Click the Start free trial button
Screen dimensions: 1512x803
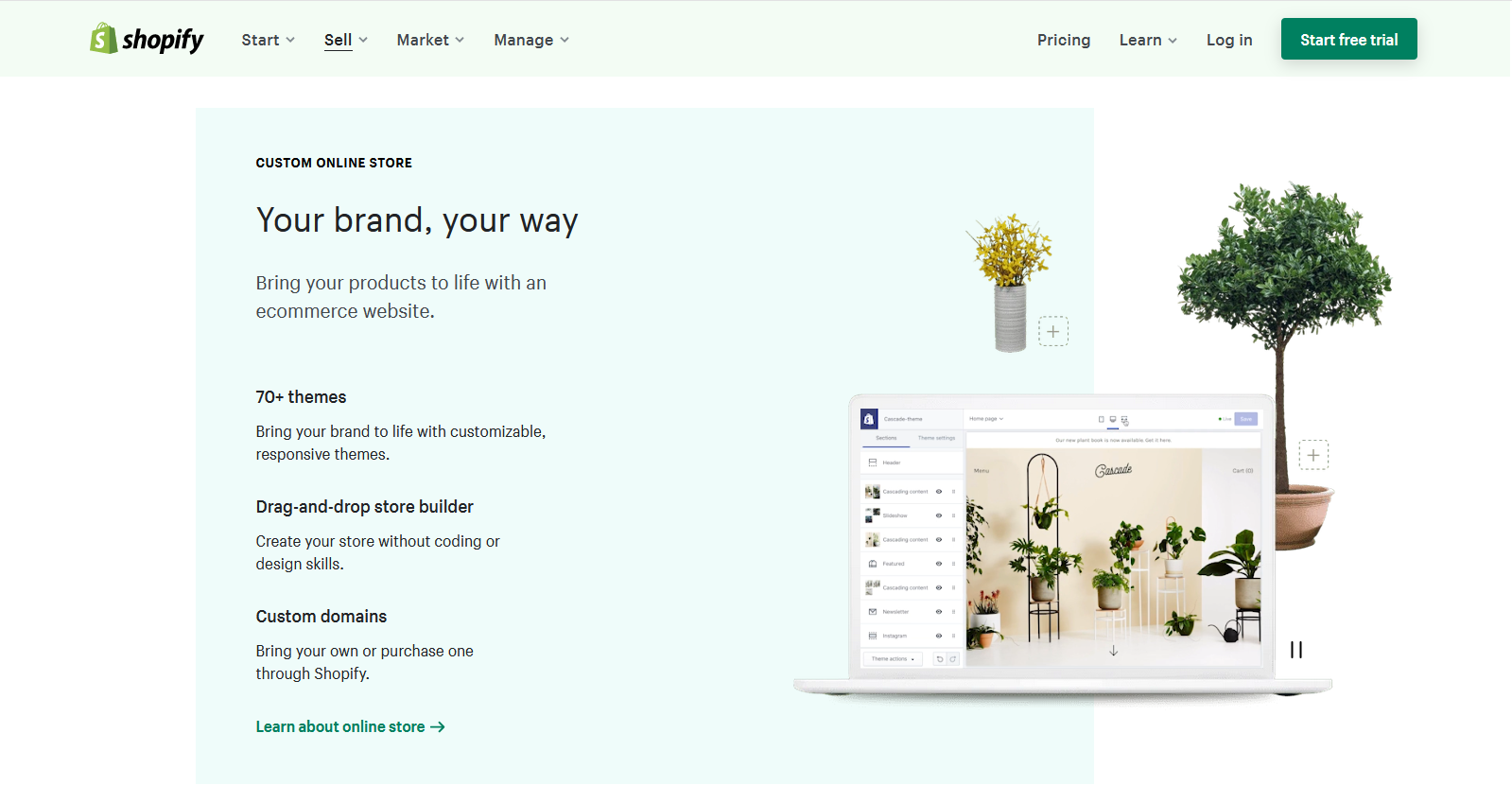[x=1348, y=39]
